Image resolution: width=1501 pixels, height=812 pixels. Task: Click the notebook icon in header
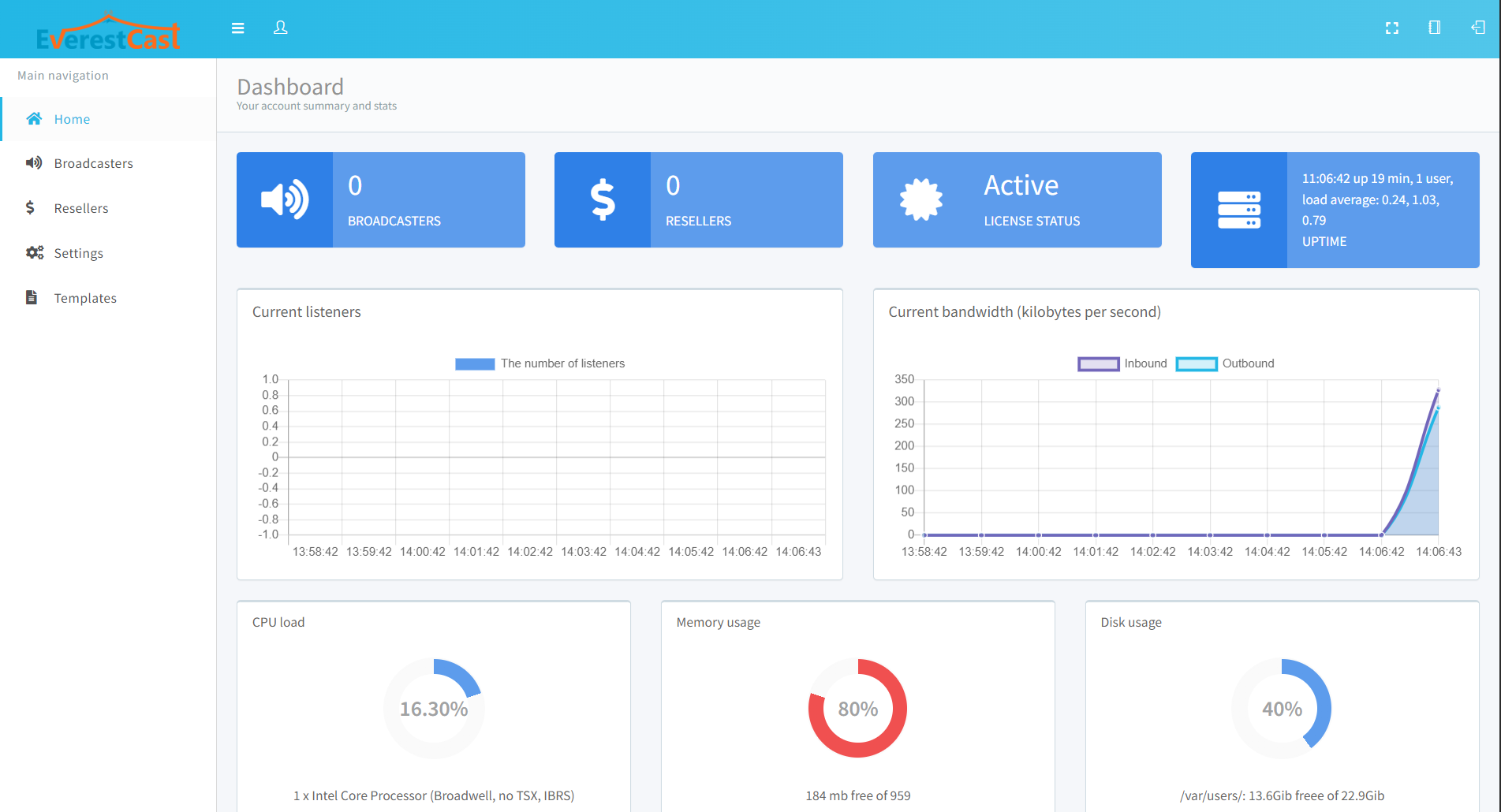(x=1435, y=28)
